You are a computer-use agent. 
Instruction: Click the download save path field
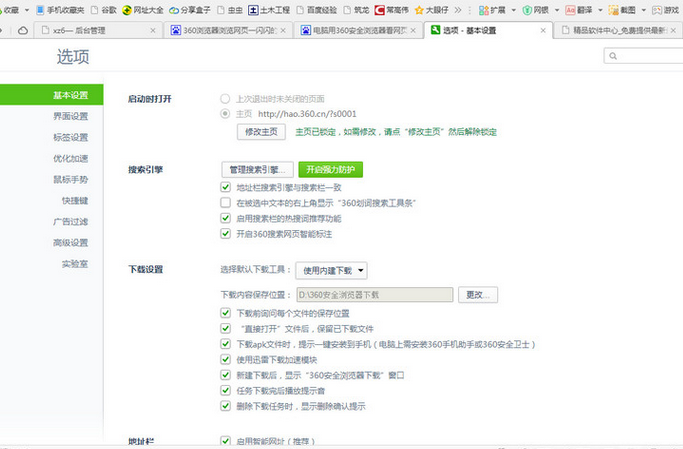pyautogui.click(x=335, y=295)
